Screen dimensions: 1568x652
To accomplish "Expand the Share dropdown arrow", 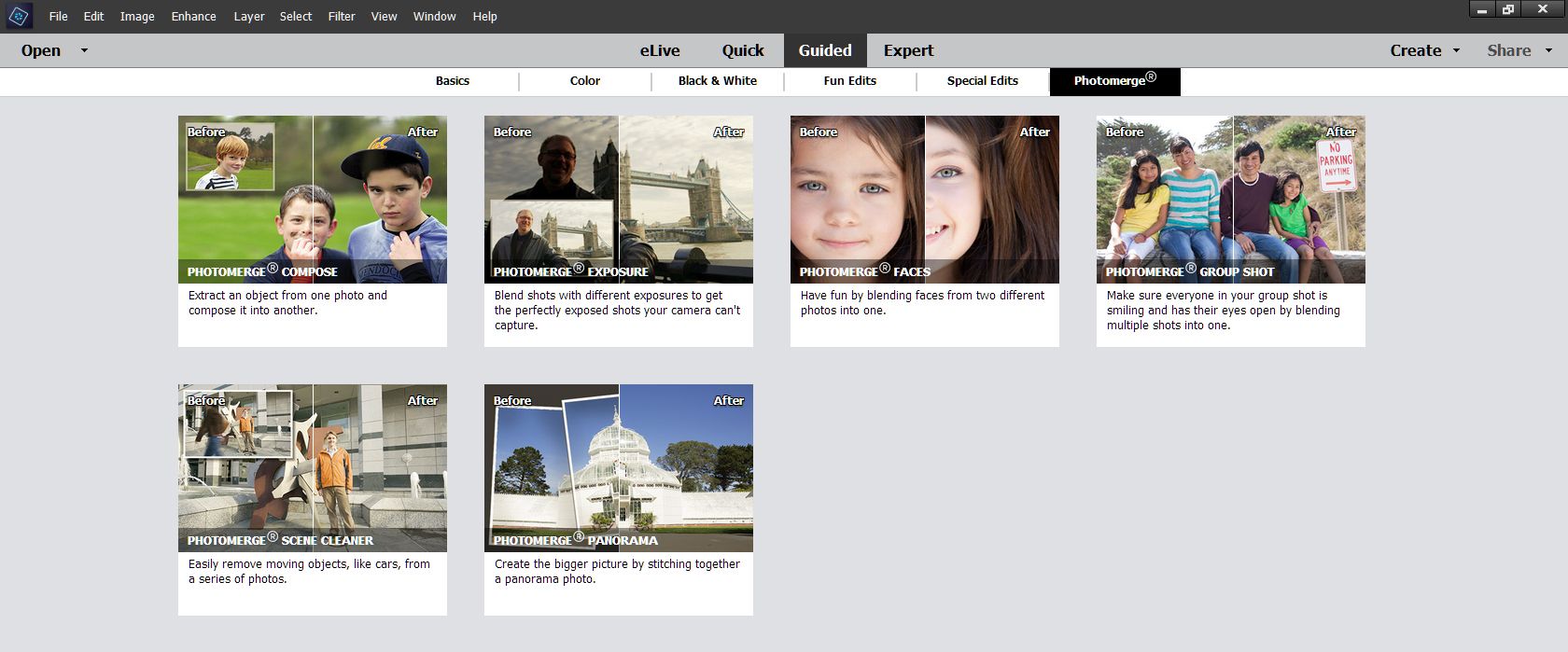I will coord(1549,50).
